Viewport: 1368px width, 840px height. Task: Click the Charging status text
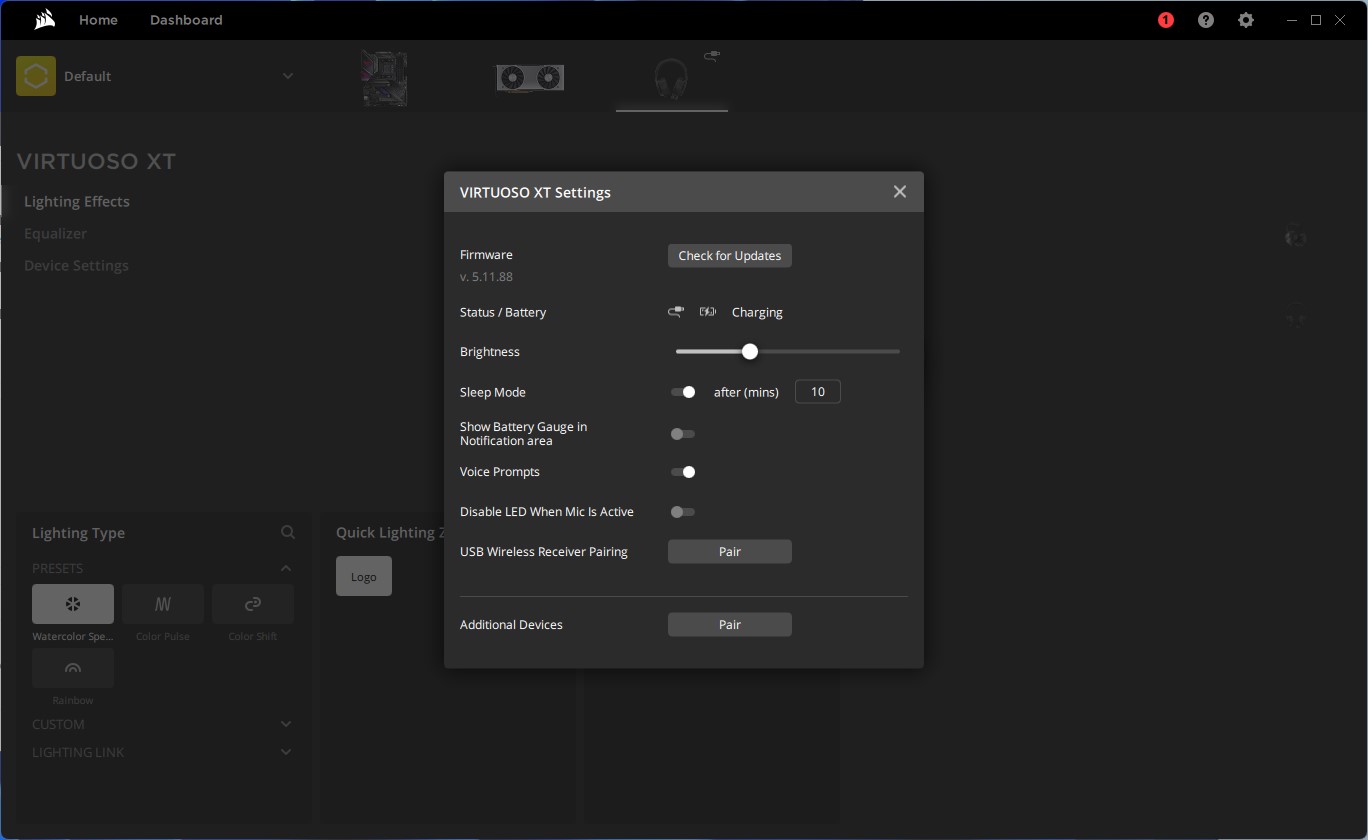tap(757, 313)
